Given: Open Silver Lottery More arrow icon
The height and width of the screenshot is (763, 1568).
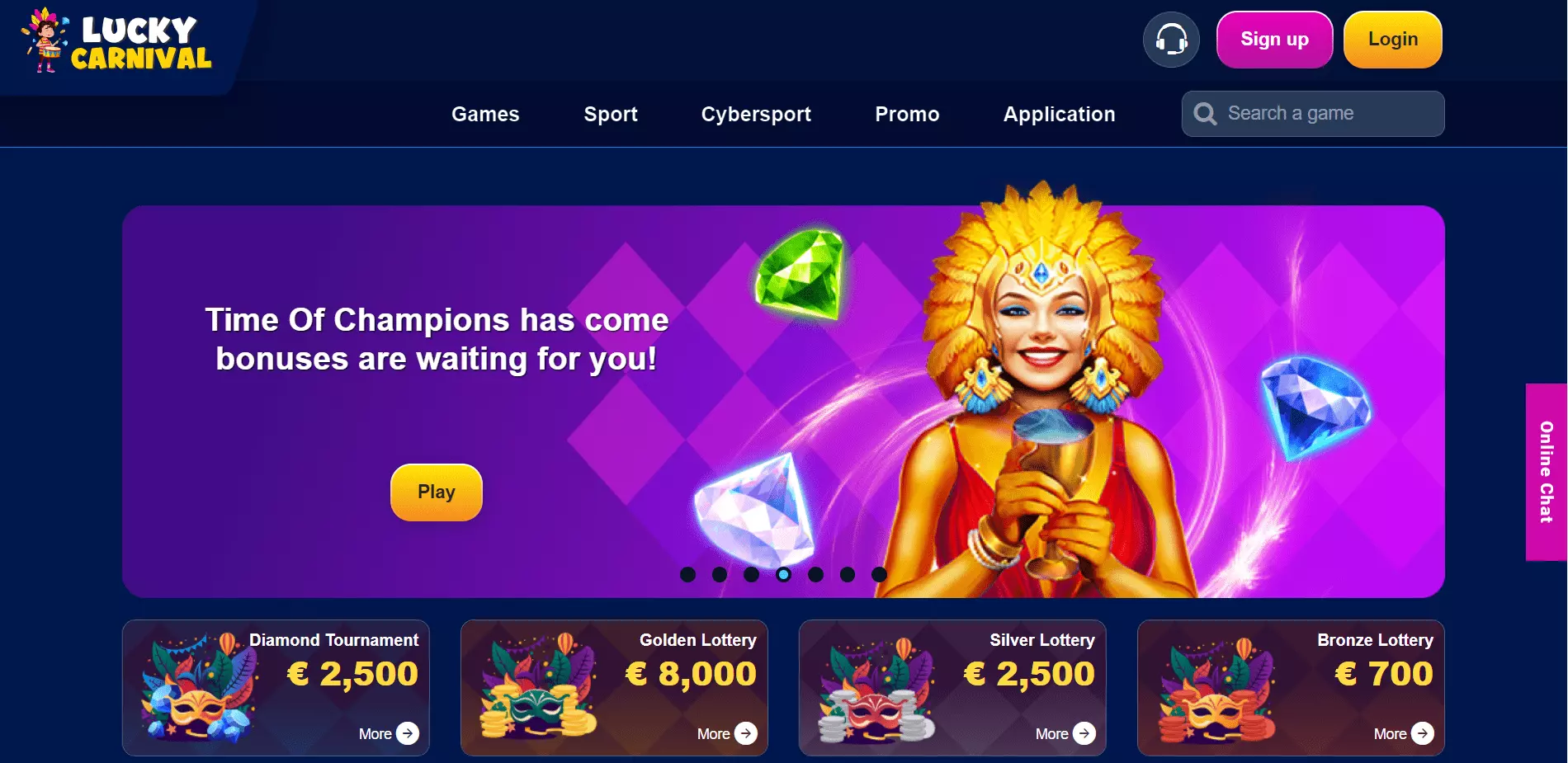Looking at the screenshot, I should pos(1084,733).
